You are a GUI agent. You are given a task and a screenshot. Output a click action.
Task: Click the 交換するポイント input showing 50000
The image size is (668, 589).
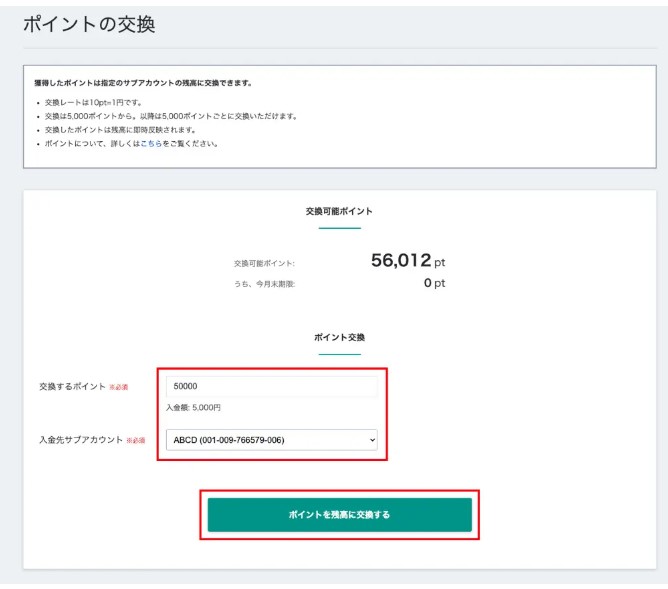[271, 386]
